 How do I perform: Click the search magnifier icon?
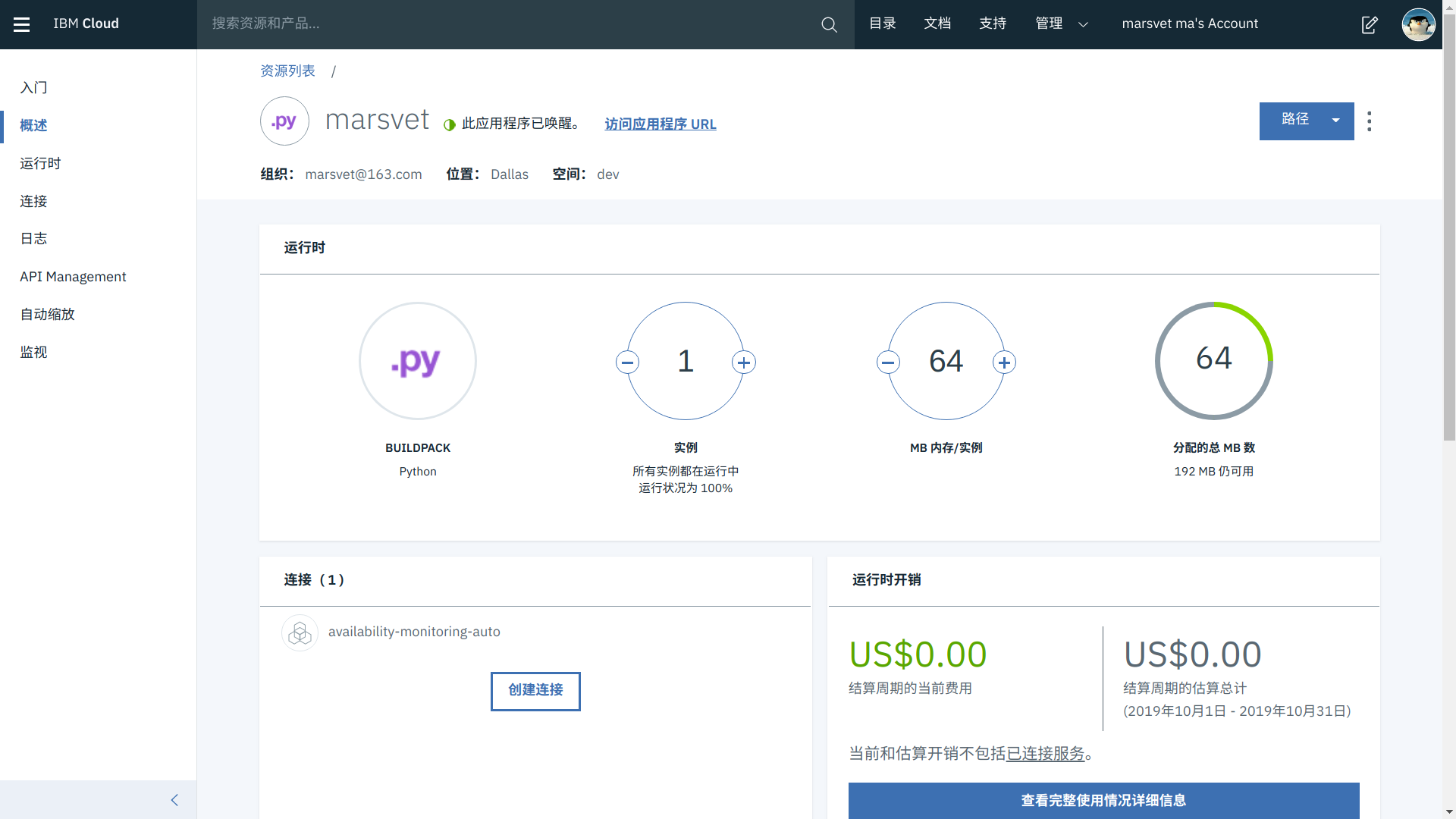coord(829,24)
